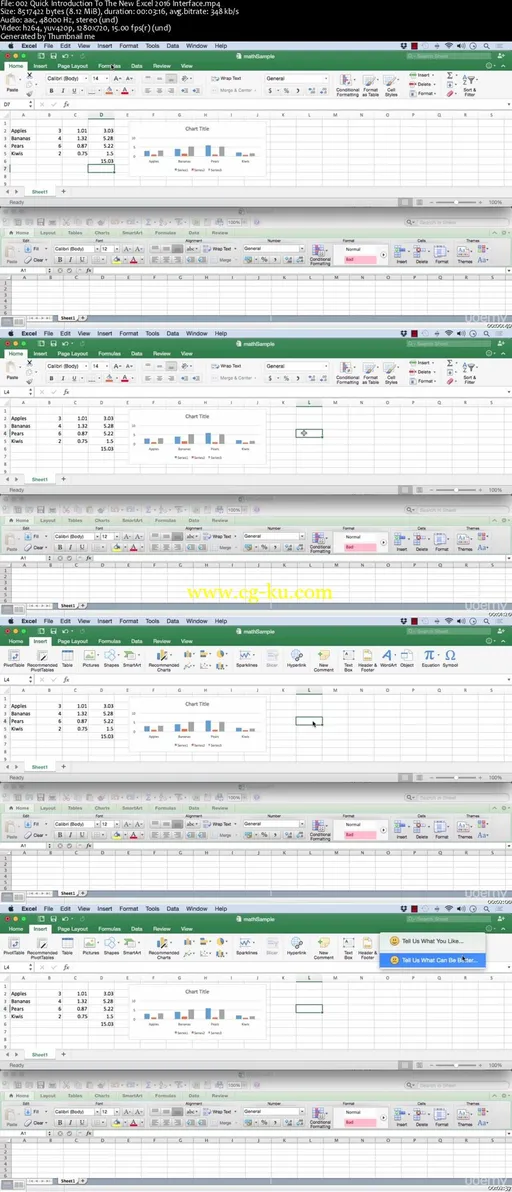
Task: Click Hyperlink icon in frame without feedback menu
Action: coord(296,658)
